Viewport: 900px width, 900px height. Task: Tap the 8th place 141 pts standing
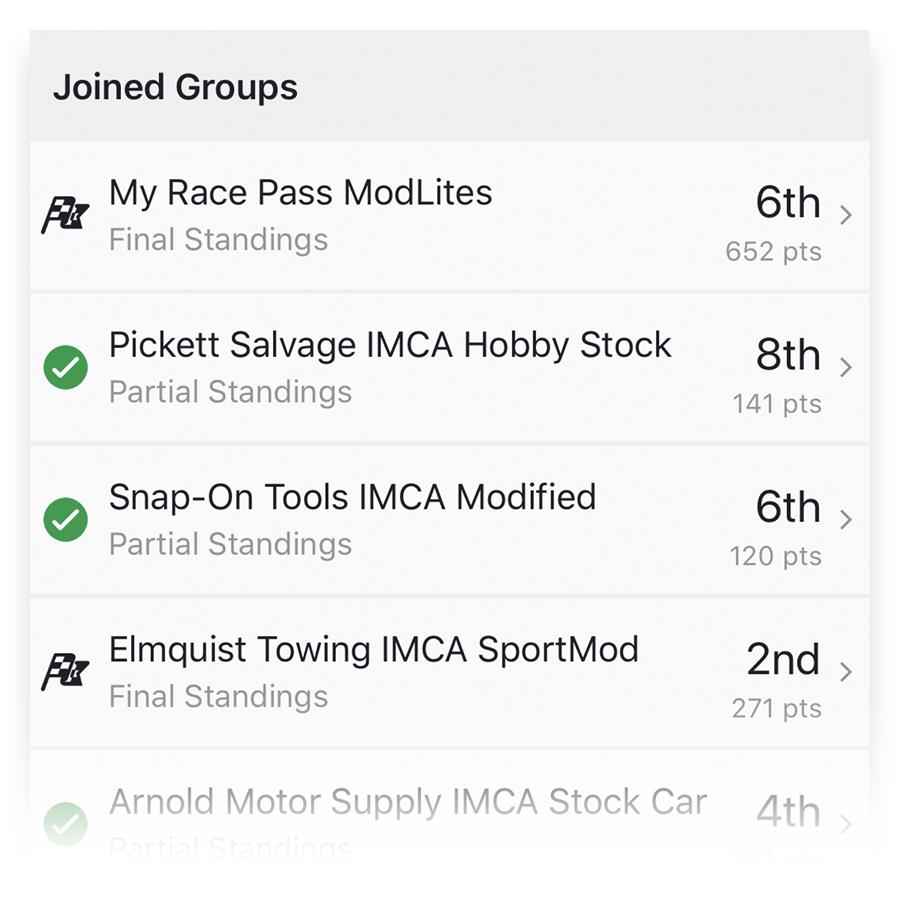[x=777, y=376]
